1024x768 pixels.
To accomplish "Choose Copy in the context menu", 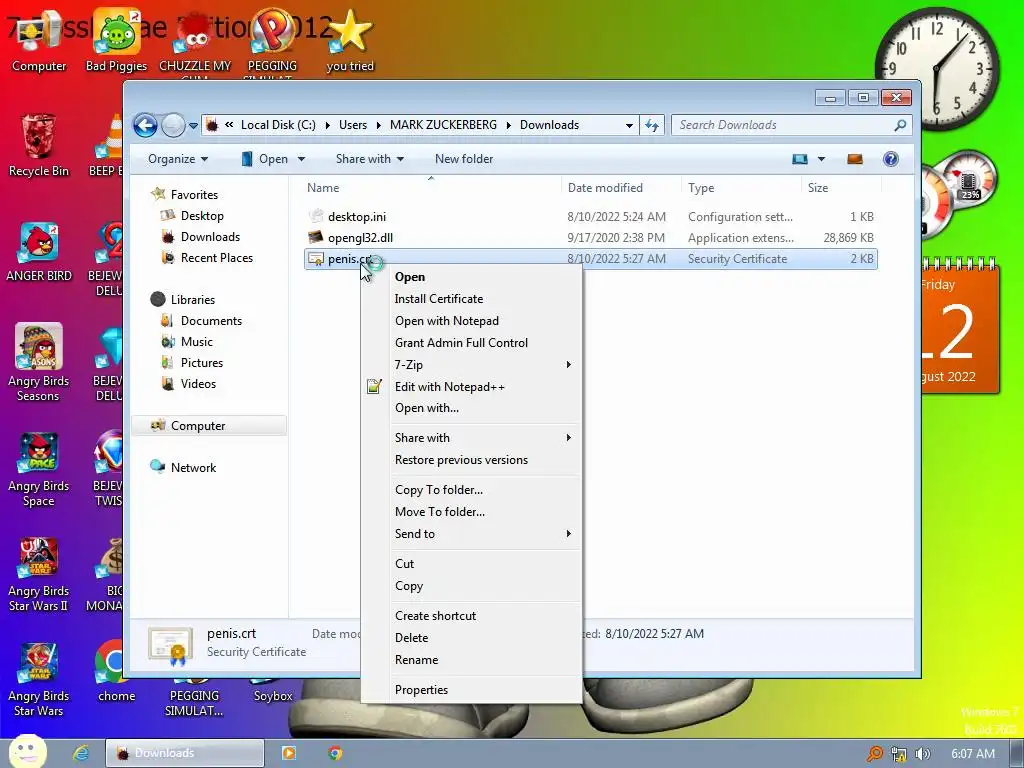I will [471, 586].
